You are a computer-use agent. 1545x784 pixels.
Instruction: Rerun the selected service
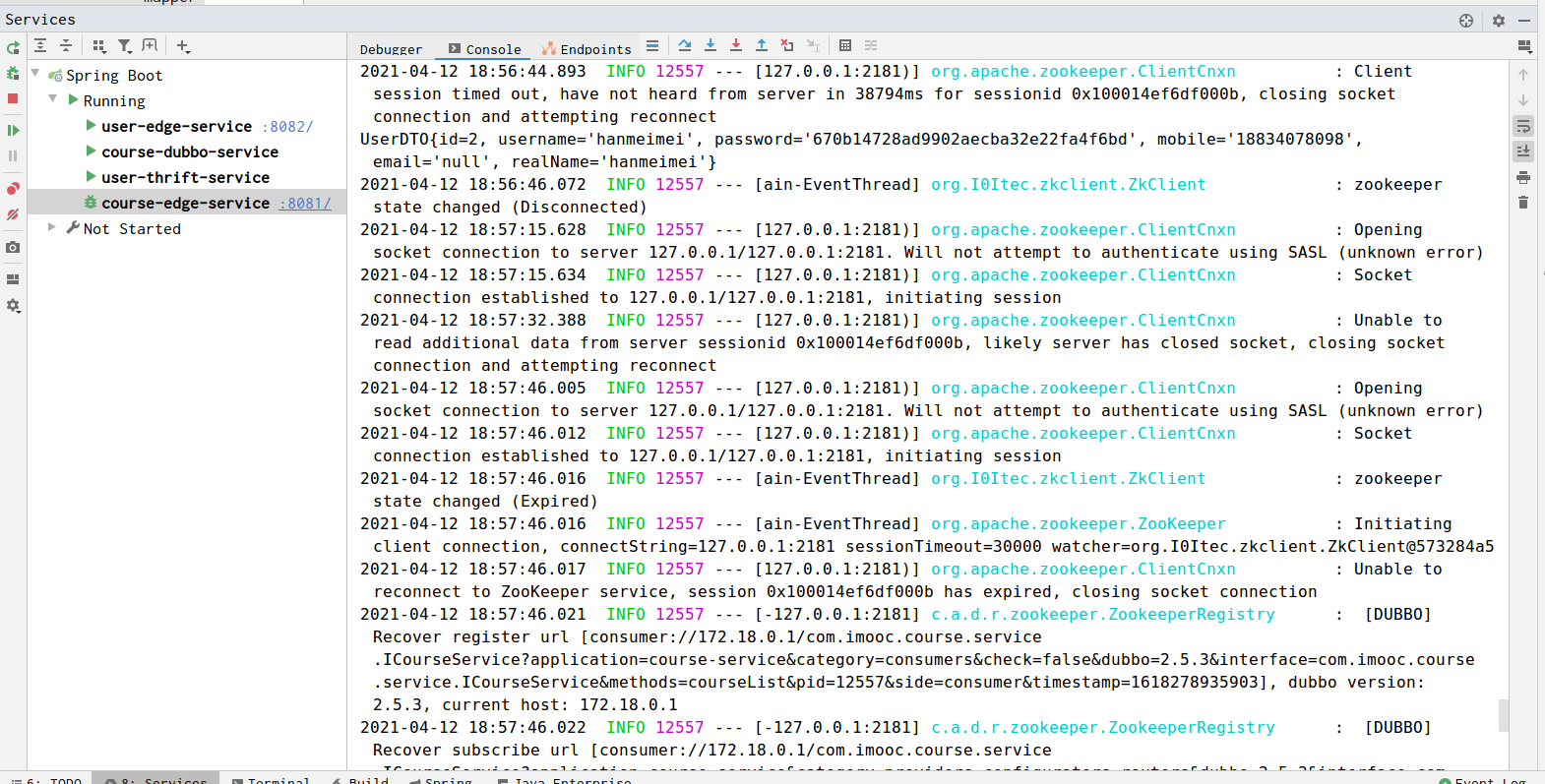tap(13, 47)
